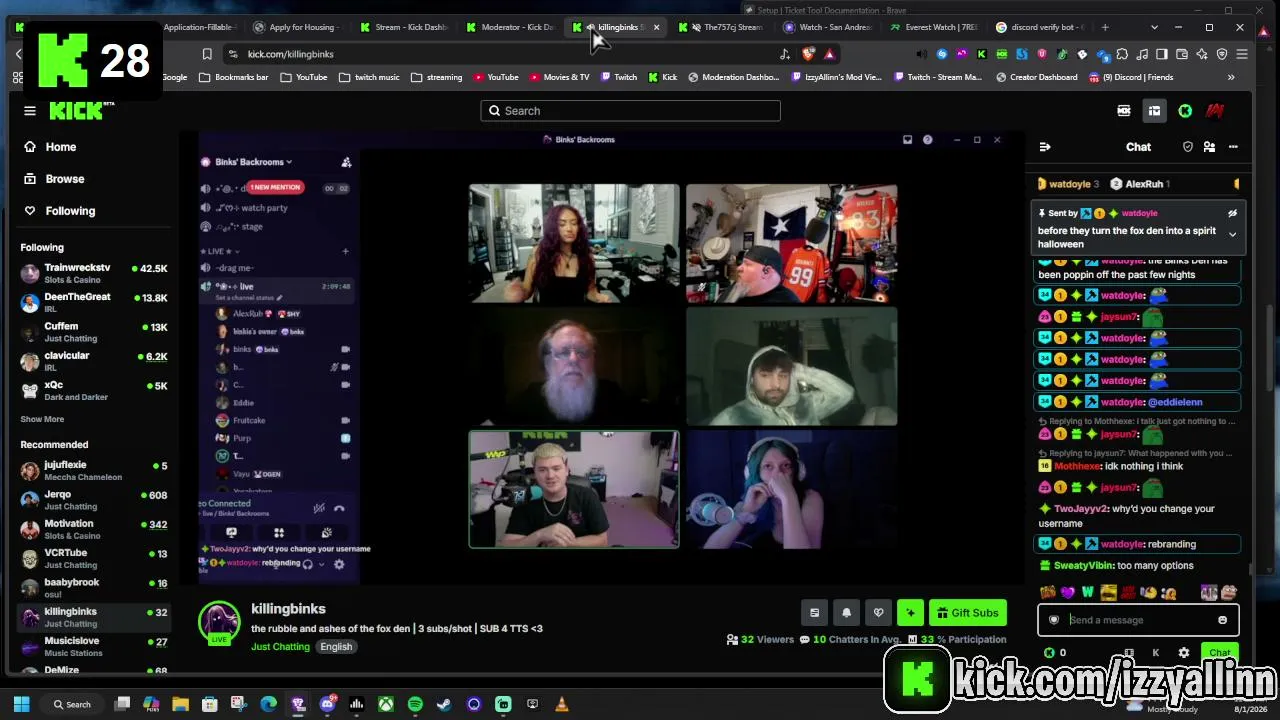Viewport: 1280px width, 720px height.
Task: Open DeenTheGreat channel in sidebar
Action: (x=94, y=302)
